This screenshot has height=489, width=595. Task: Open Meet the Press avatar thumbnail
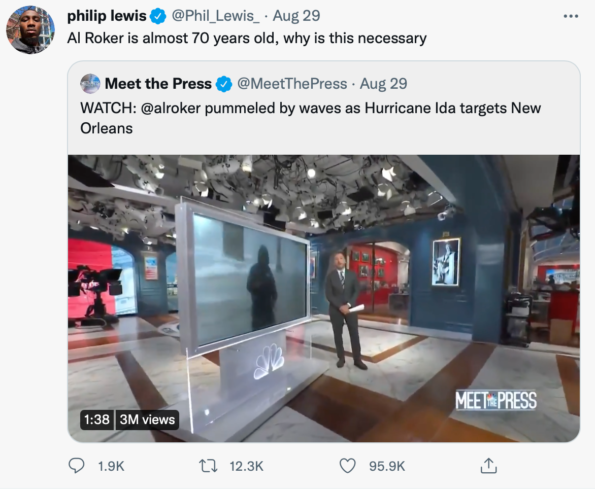click(90, 83)
